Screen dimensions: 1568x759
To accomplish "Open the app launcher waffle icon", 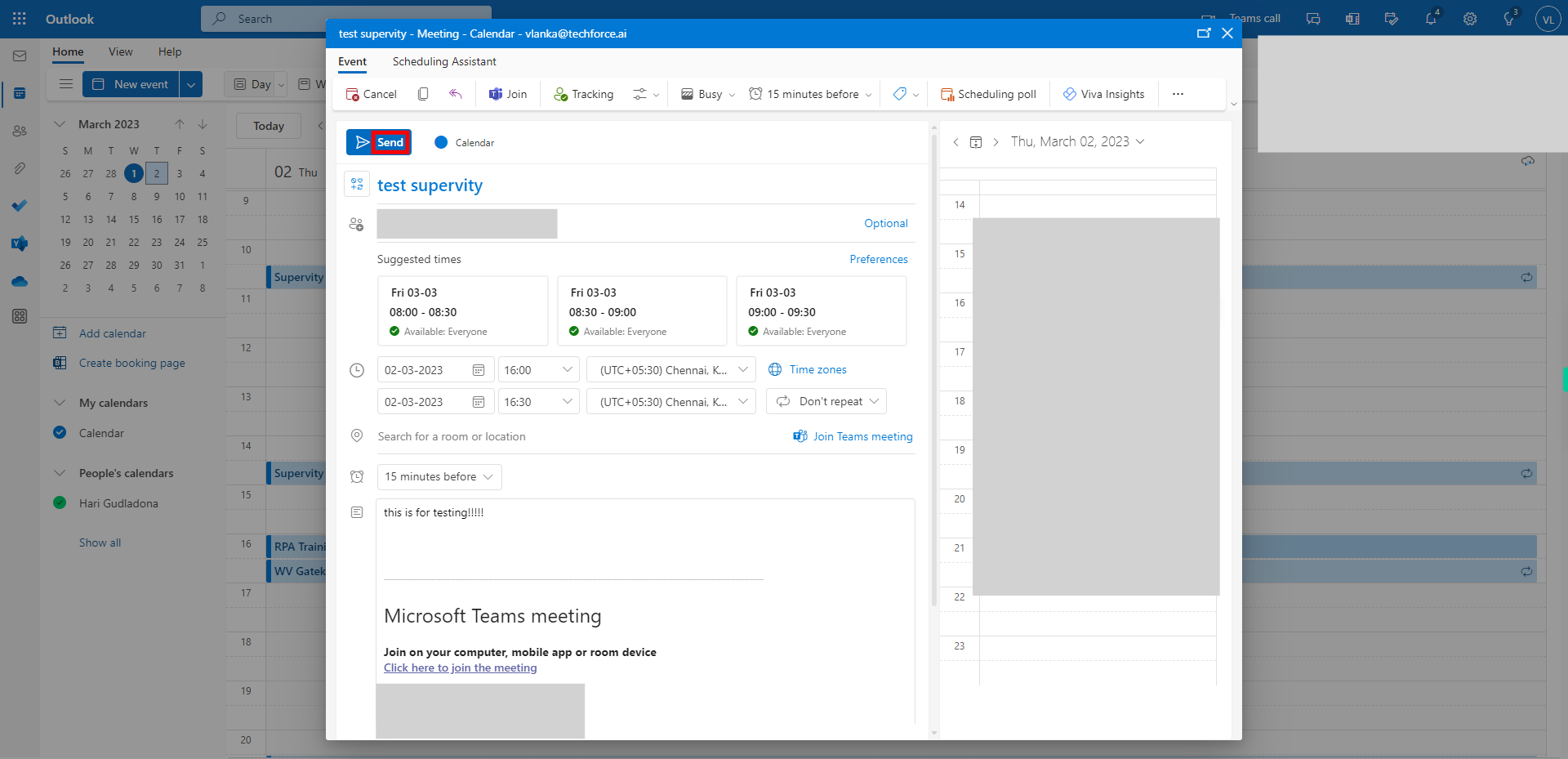I will [20, 18].
